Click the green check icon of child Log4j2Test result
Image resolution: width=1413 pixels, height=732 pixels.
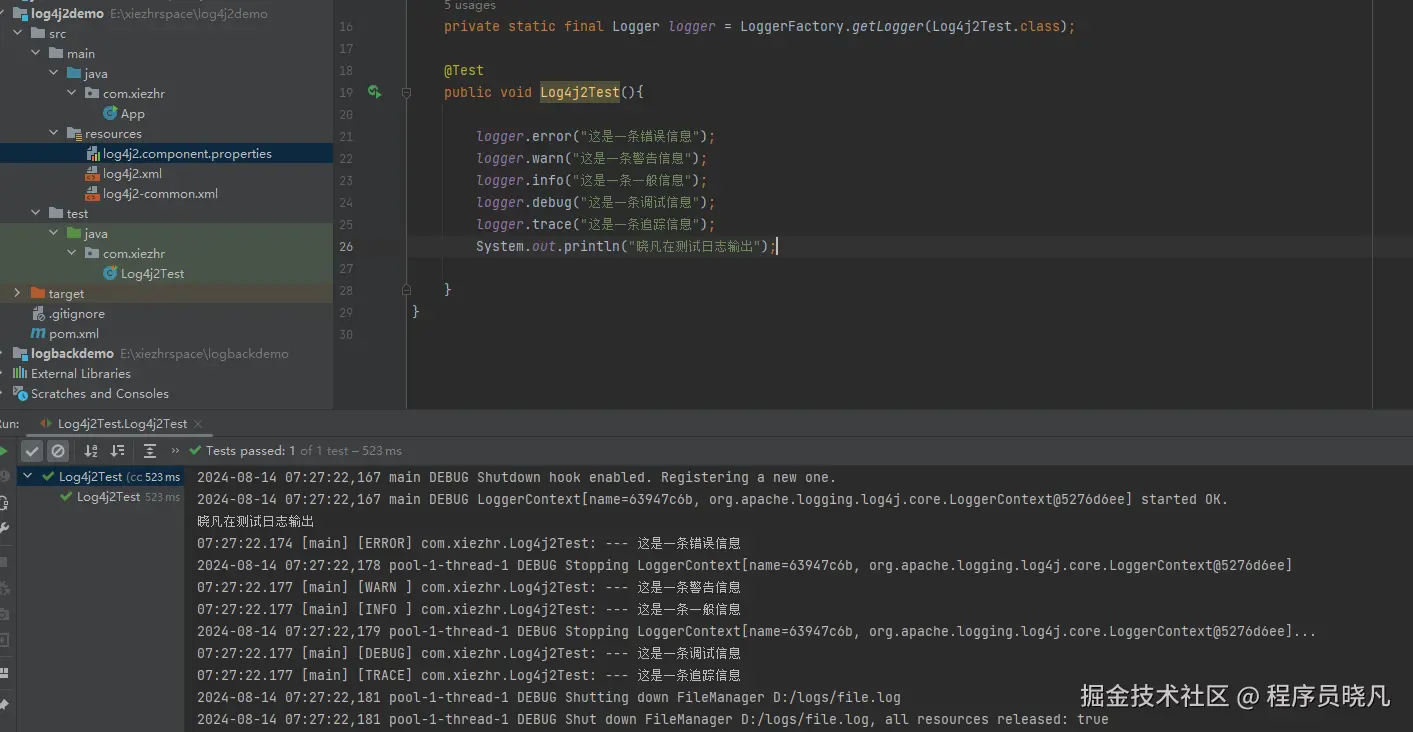[67, 496]
